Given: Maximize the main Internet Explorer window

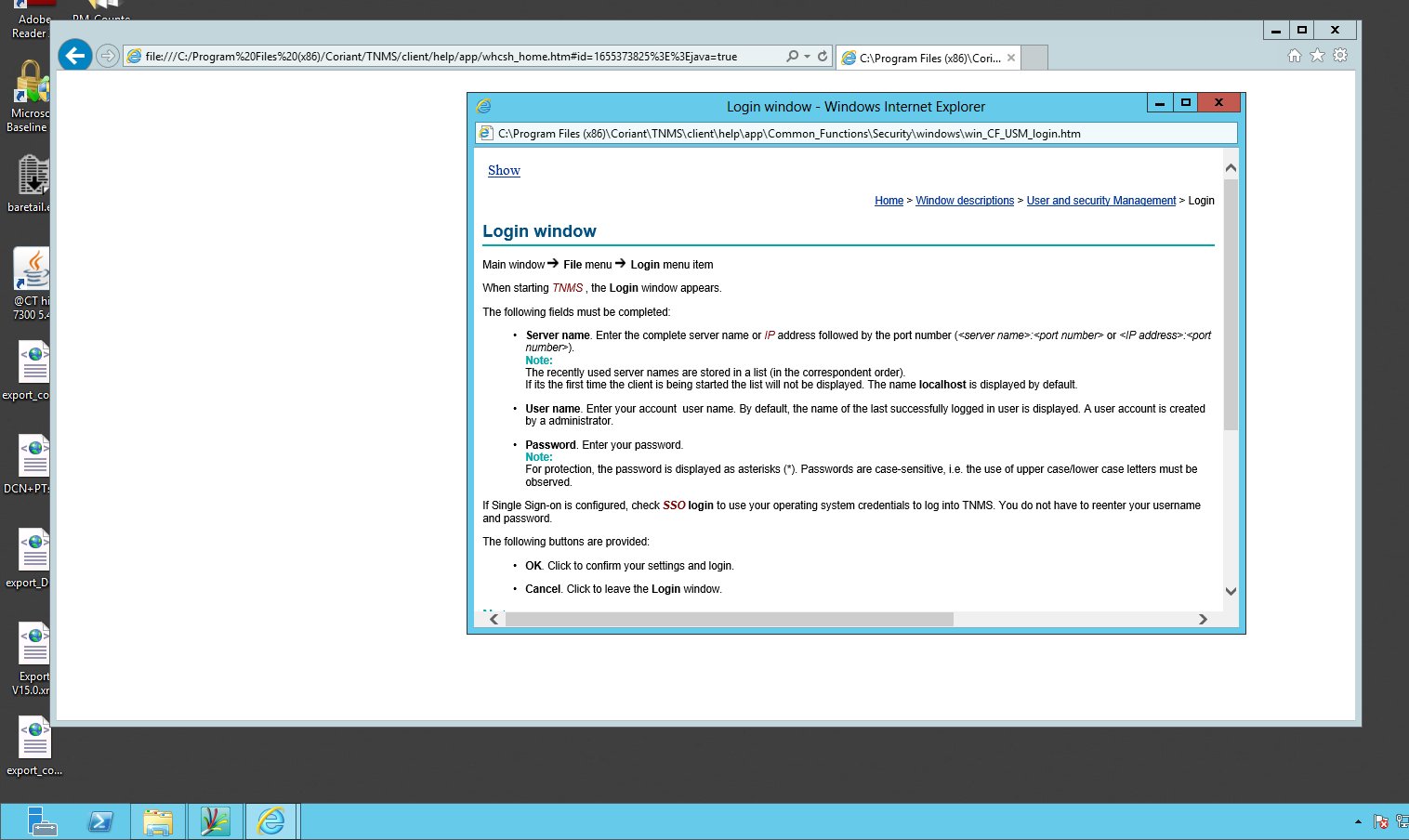Looking at the screenshot, I should click(1302, 30).
